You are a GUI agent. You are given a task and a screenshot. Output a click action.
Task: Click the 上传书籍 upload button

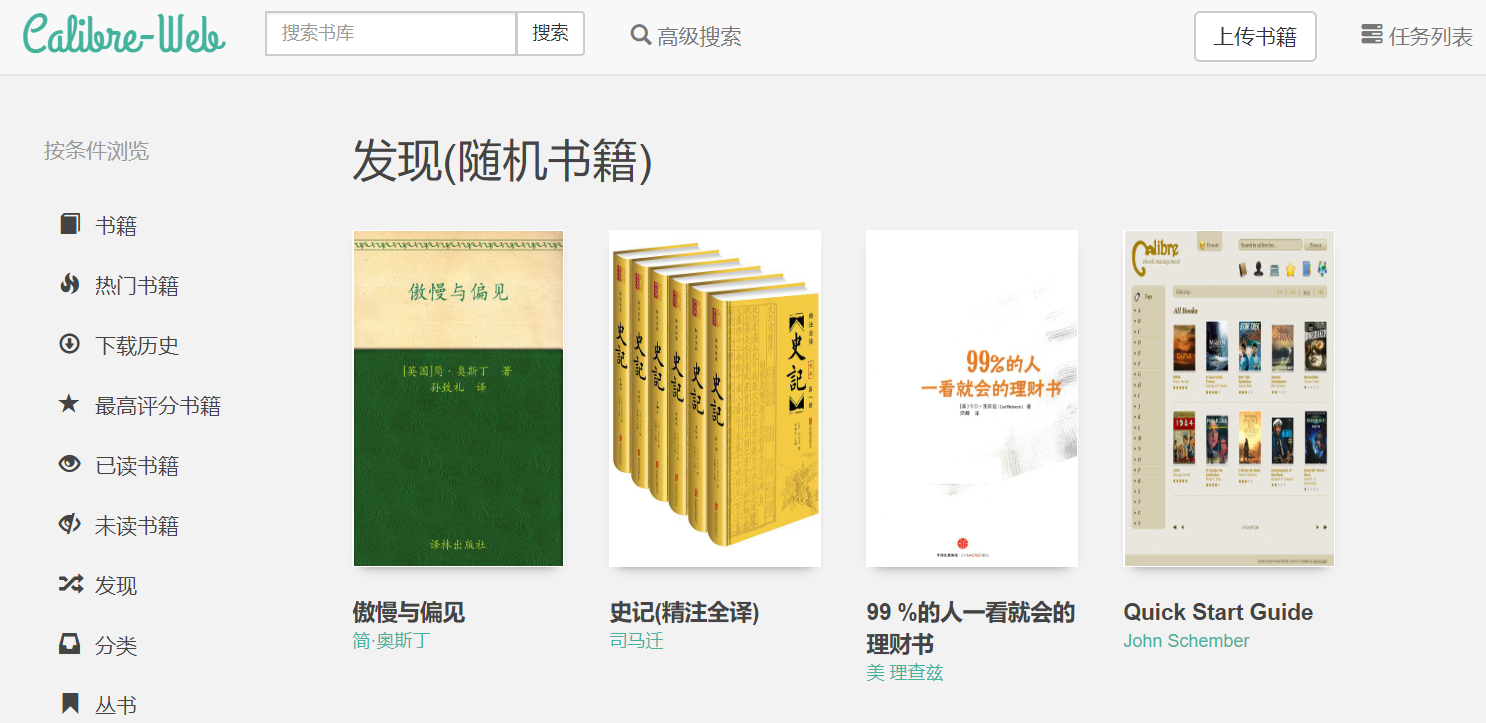(x=1255, y=37)
